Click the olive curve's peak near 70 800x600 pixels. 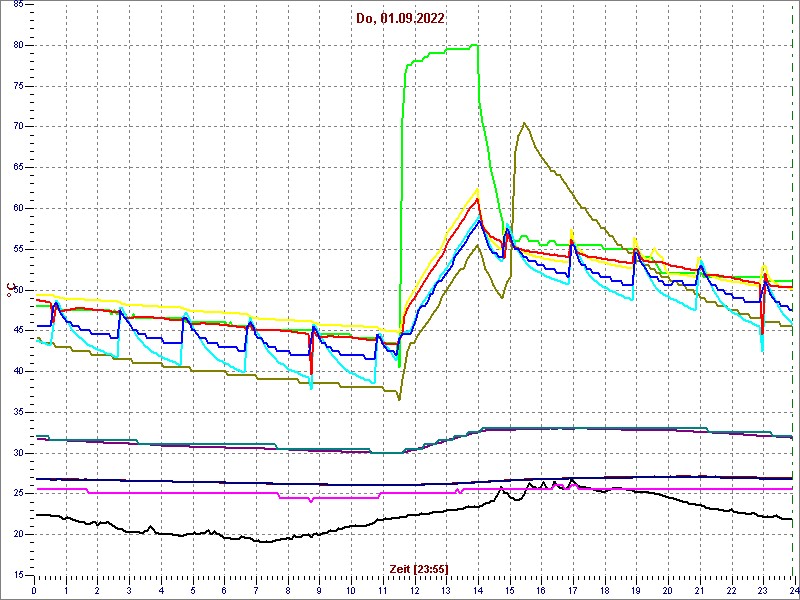coord(524,123)
